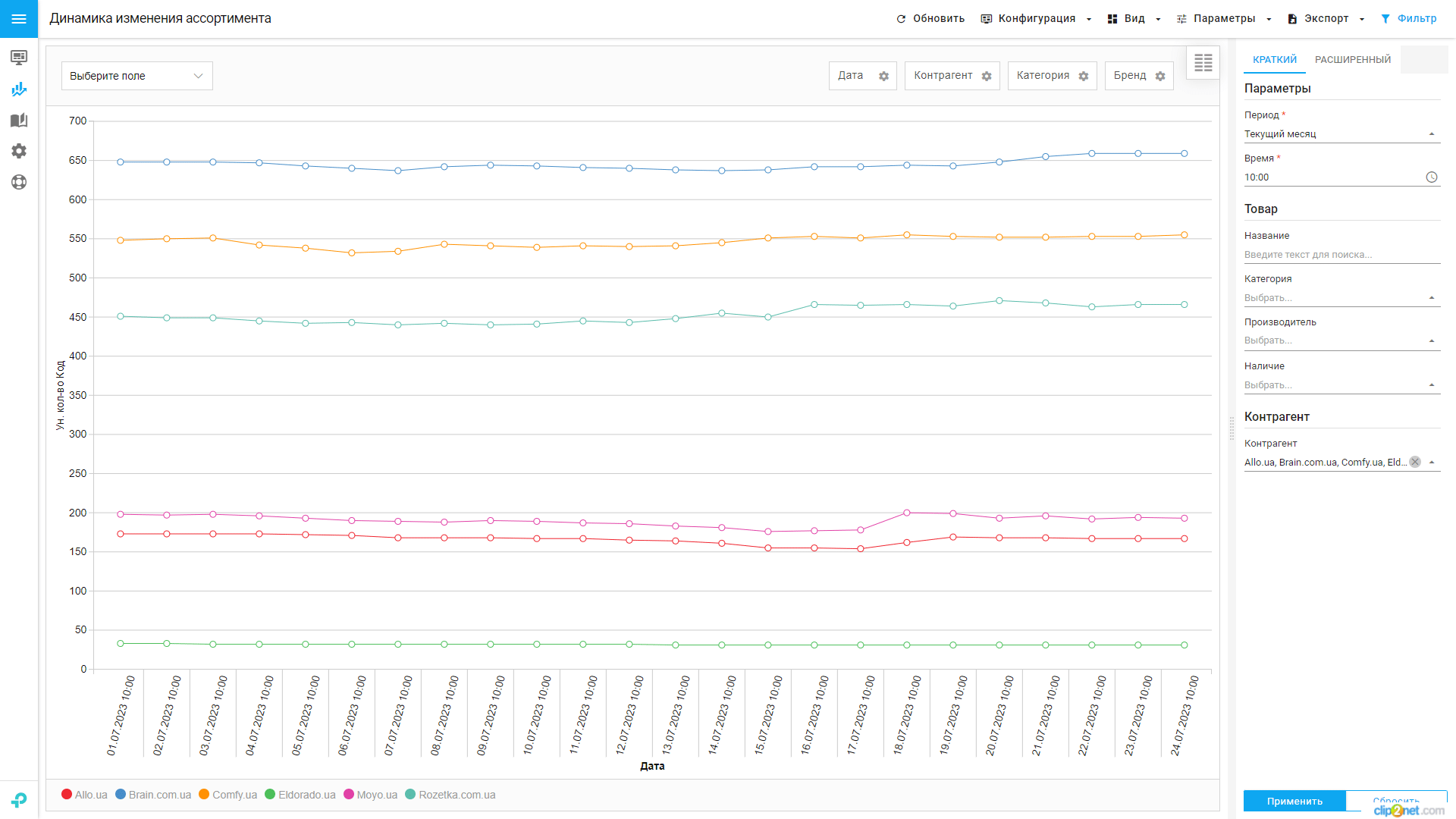
Task: Open the time picker clock icon
Action: [1431, 177]
